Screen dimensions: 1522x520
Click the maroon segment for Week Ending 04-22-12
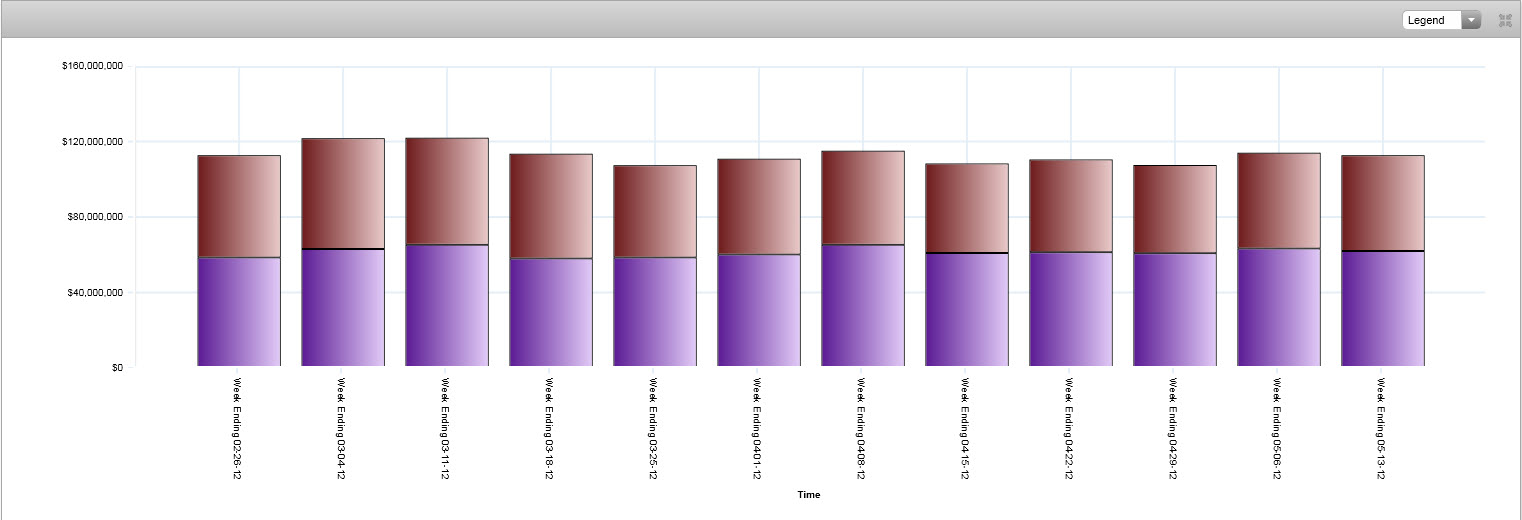[x=1071, y=206]
